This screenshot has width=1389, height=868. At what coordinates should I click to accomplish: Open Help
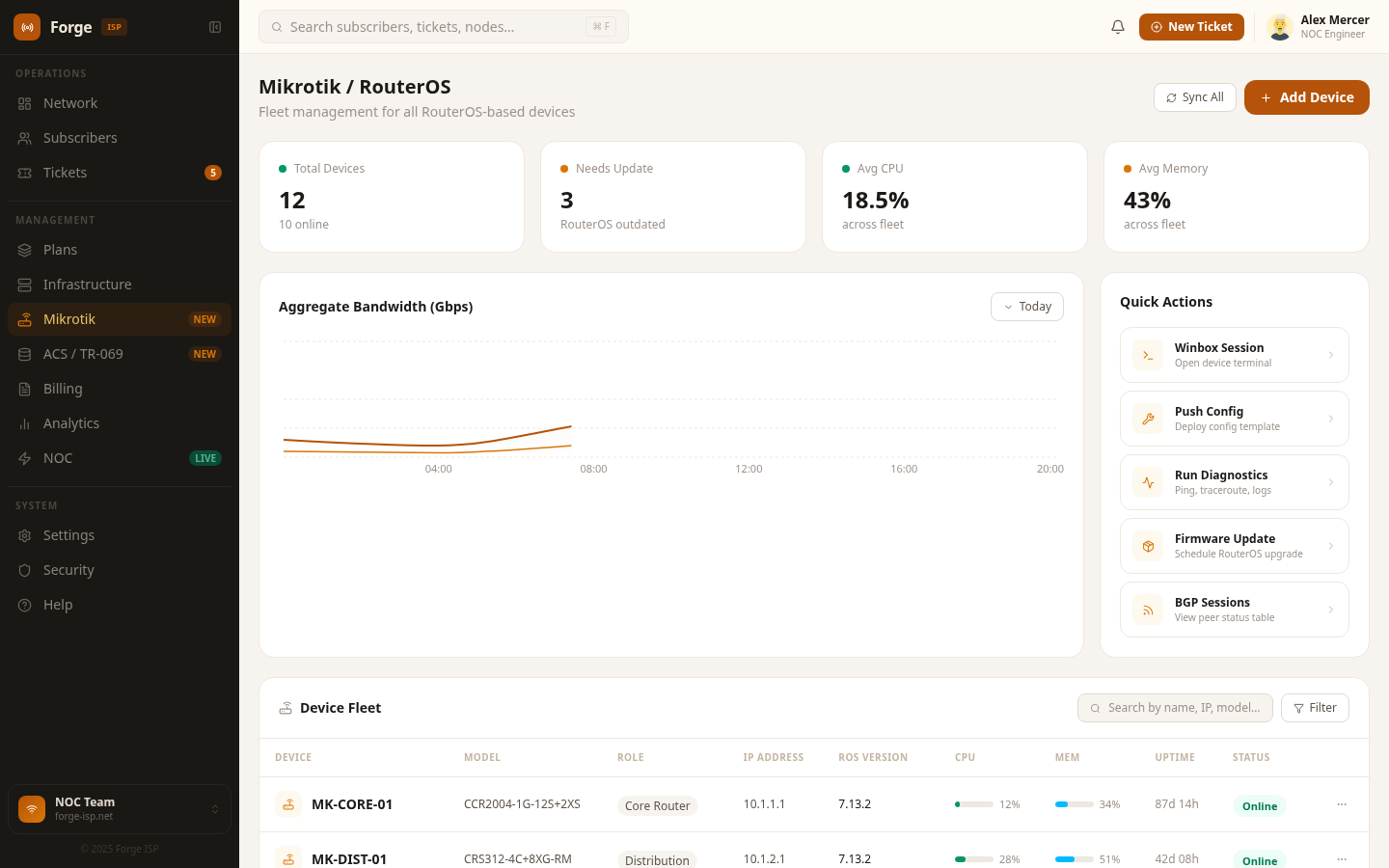(x=120, y=605)
